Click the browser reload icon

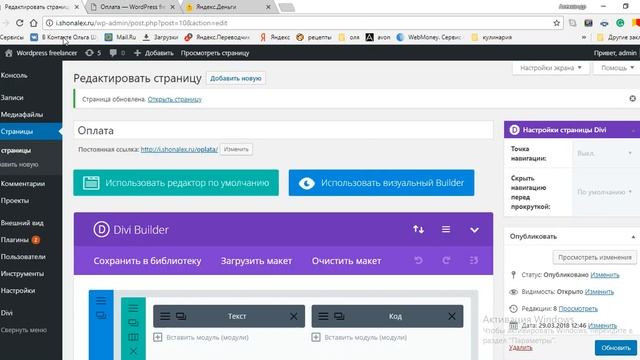(x=19, y=23)
